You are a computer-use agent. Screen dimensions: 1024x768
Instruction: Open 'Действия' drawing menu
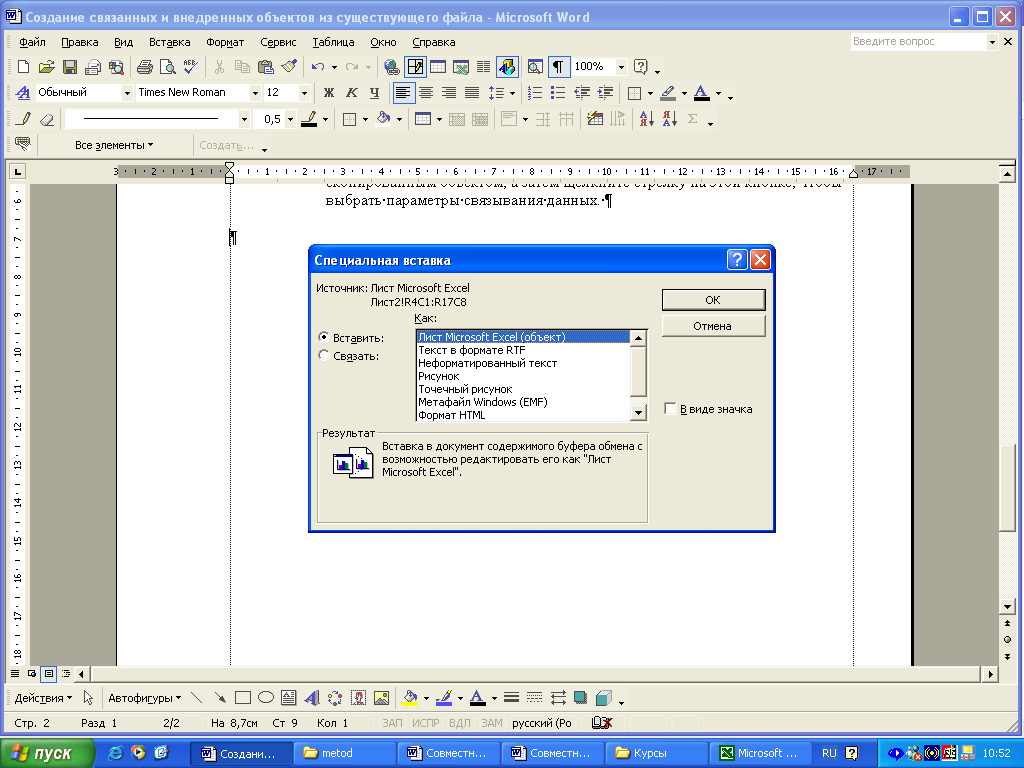43,698
